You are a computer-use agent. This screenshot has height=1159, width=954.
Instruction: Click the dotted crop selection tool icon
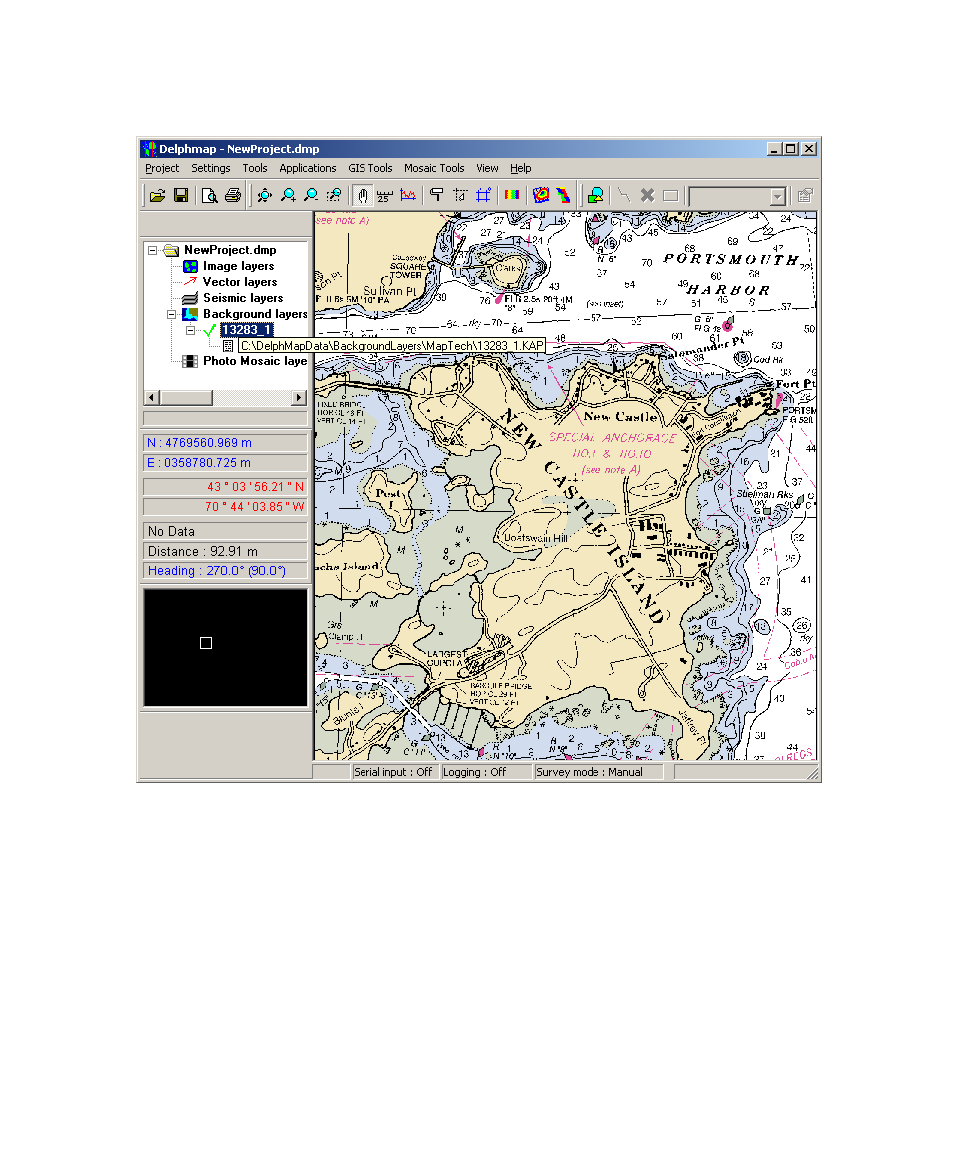[x=460, y=195]
